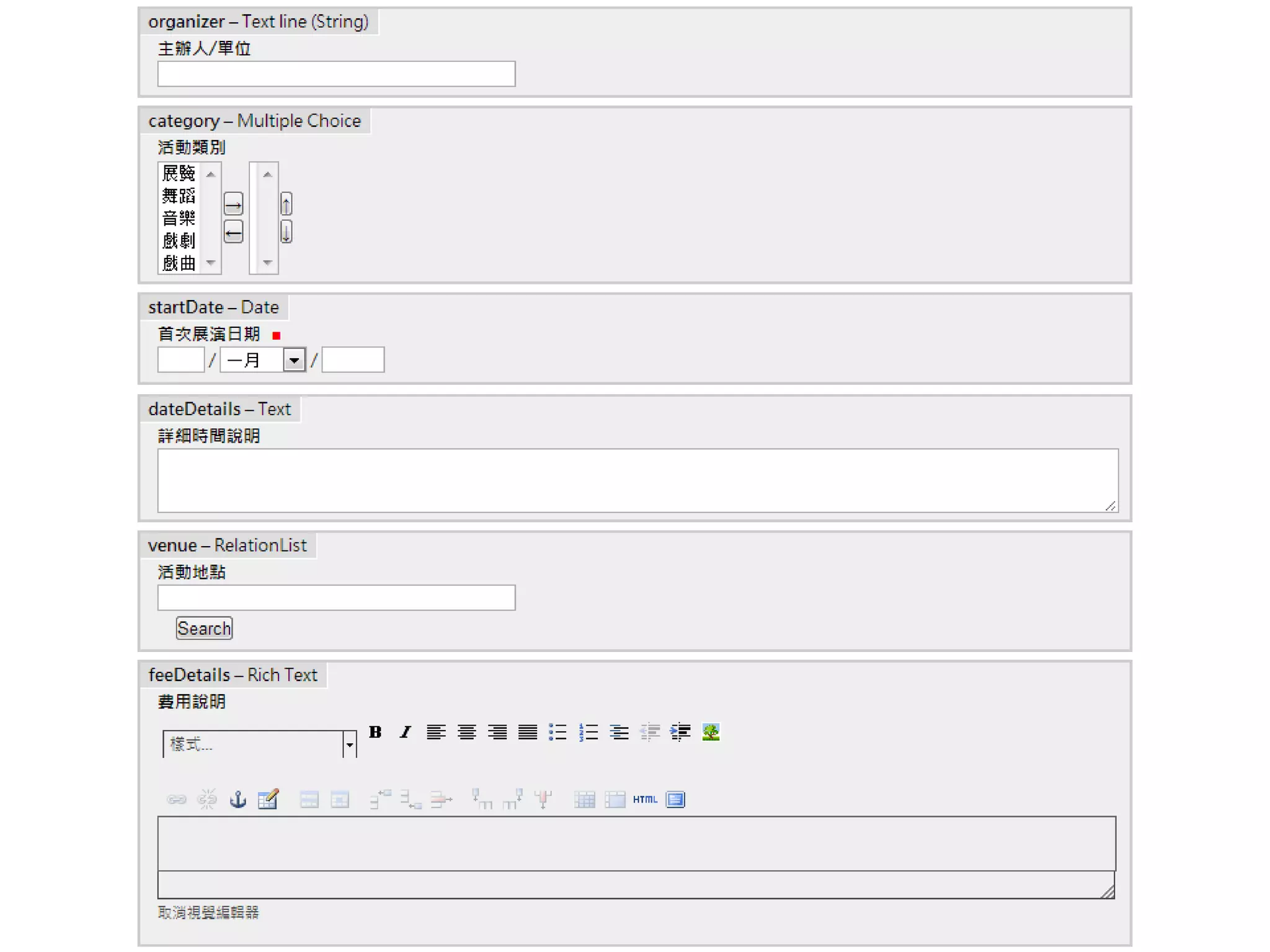
Task: Insert an anchor with the anchor icon
Action: pyautogui.click(x=238, y=800)
